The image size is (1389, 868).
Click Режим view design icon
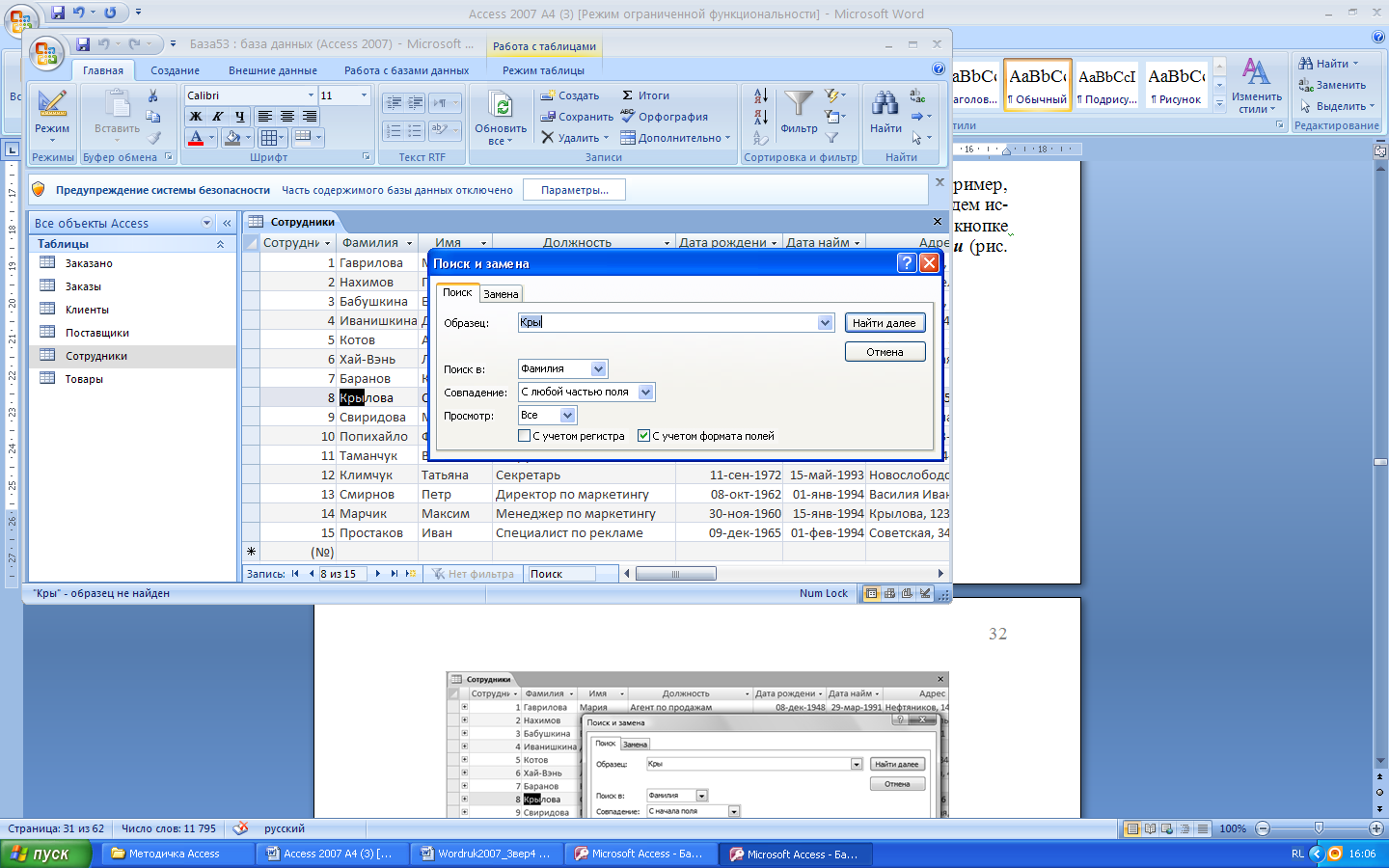pos(52,104)
